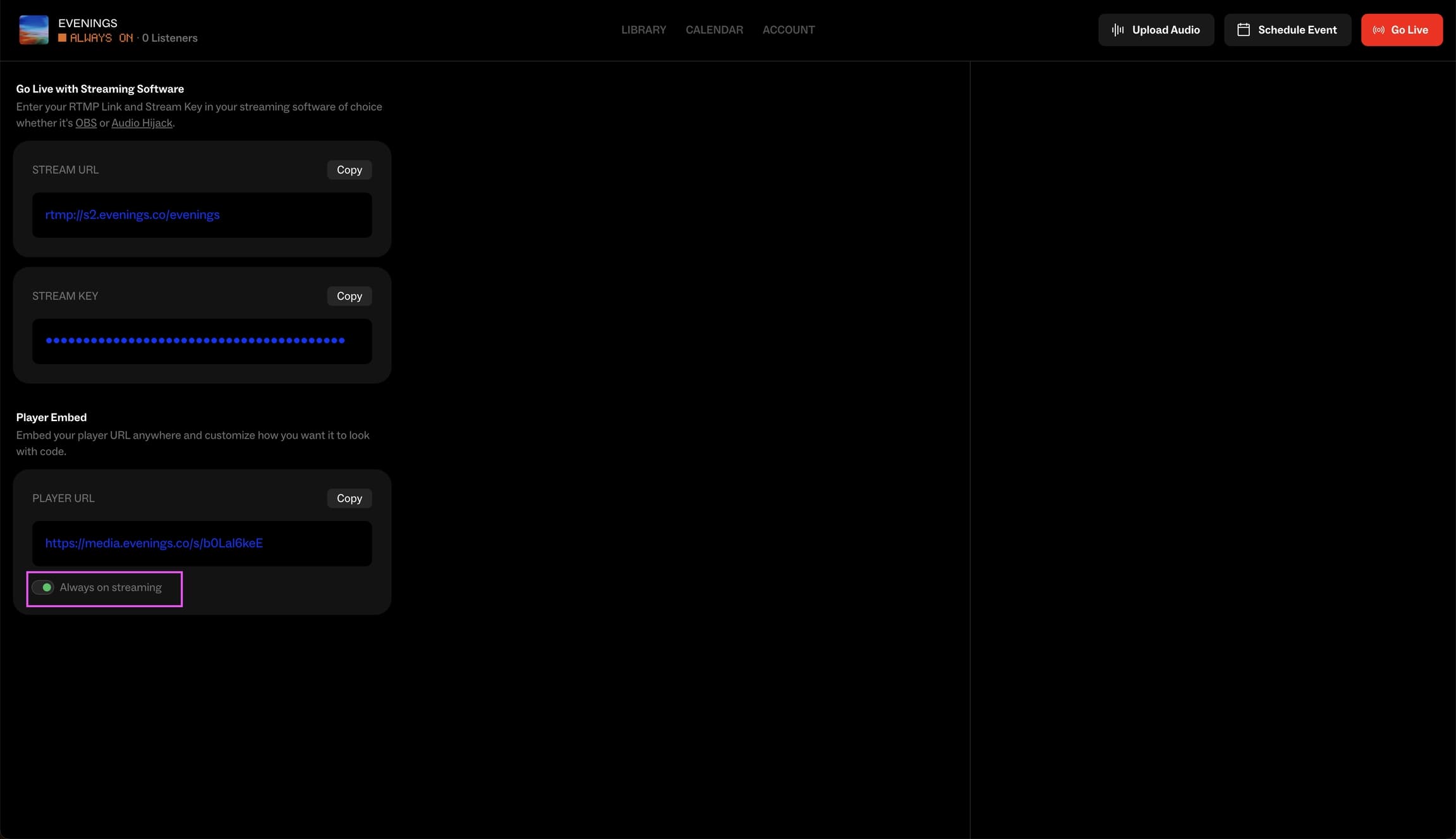Open the Account tab

[788, 30]
